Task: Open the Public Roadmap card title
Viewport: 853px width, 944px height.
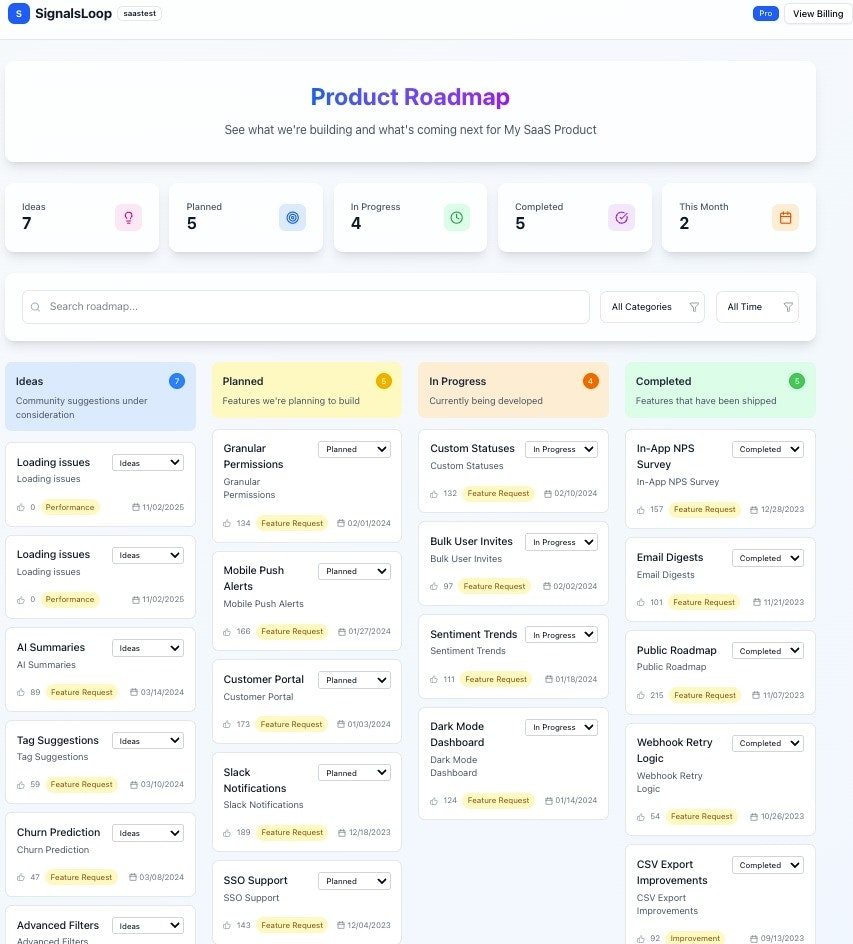Action: click(677, 650)
